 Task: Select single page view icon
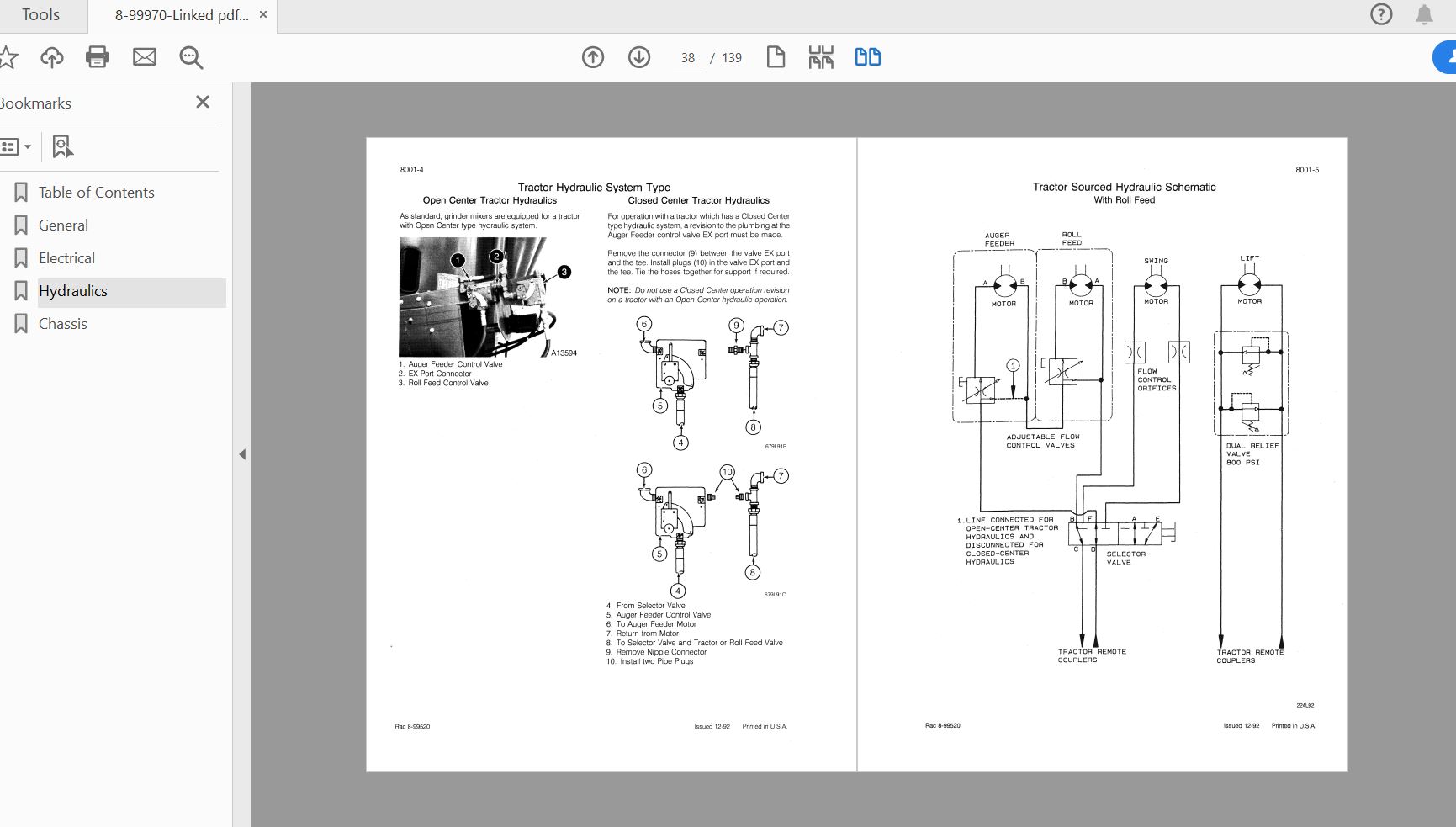[x=776, y=57]
